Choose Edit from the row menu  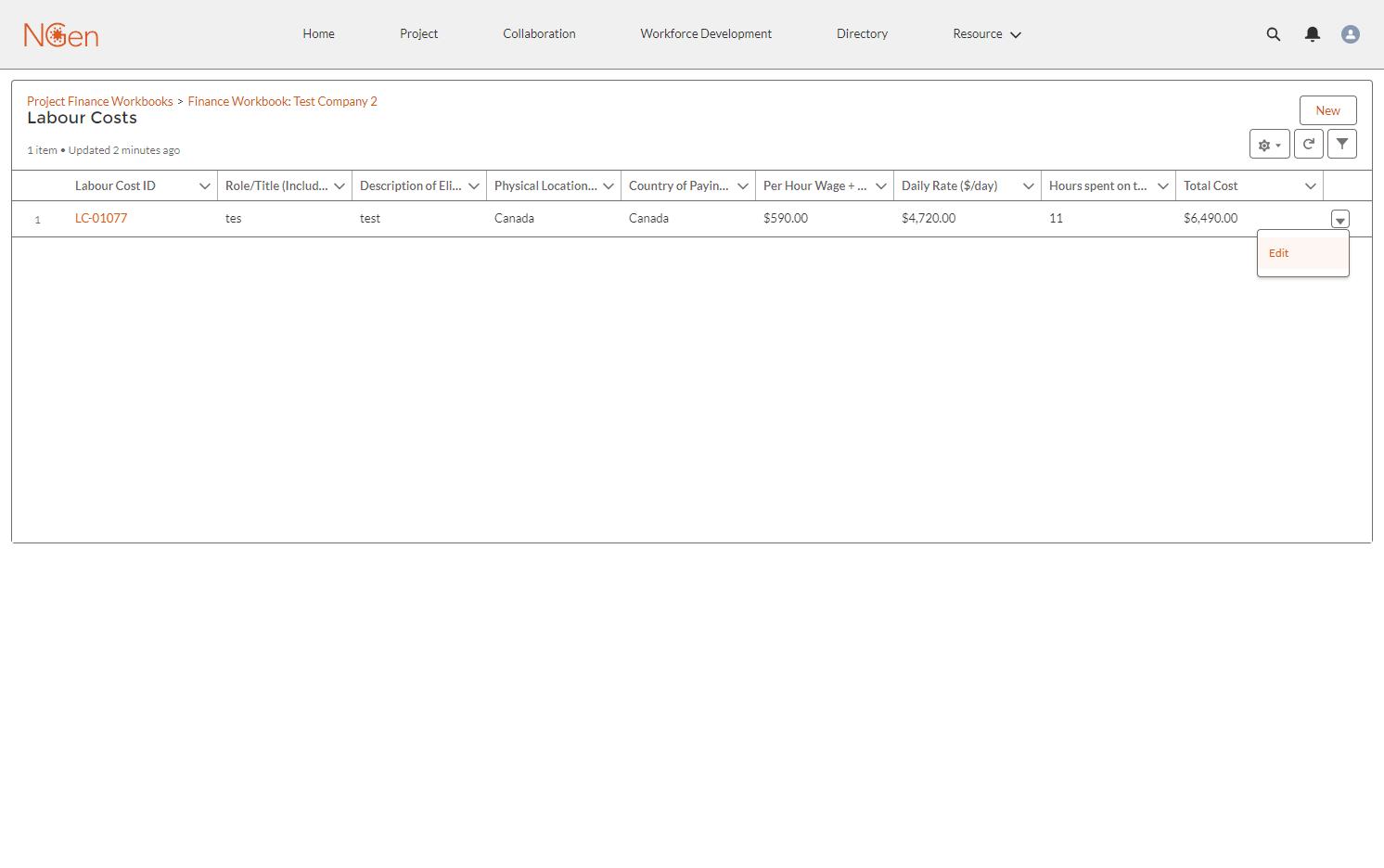click(1303, 253)
